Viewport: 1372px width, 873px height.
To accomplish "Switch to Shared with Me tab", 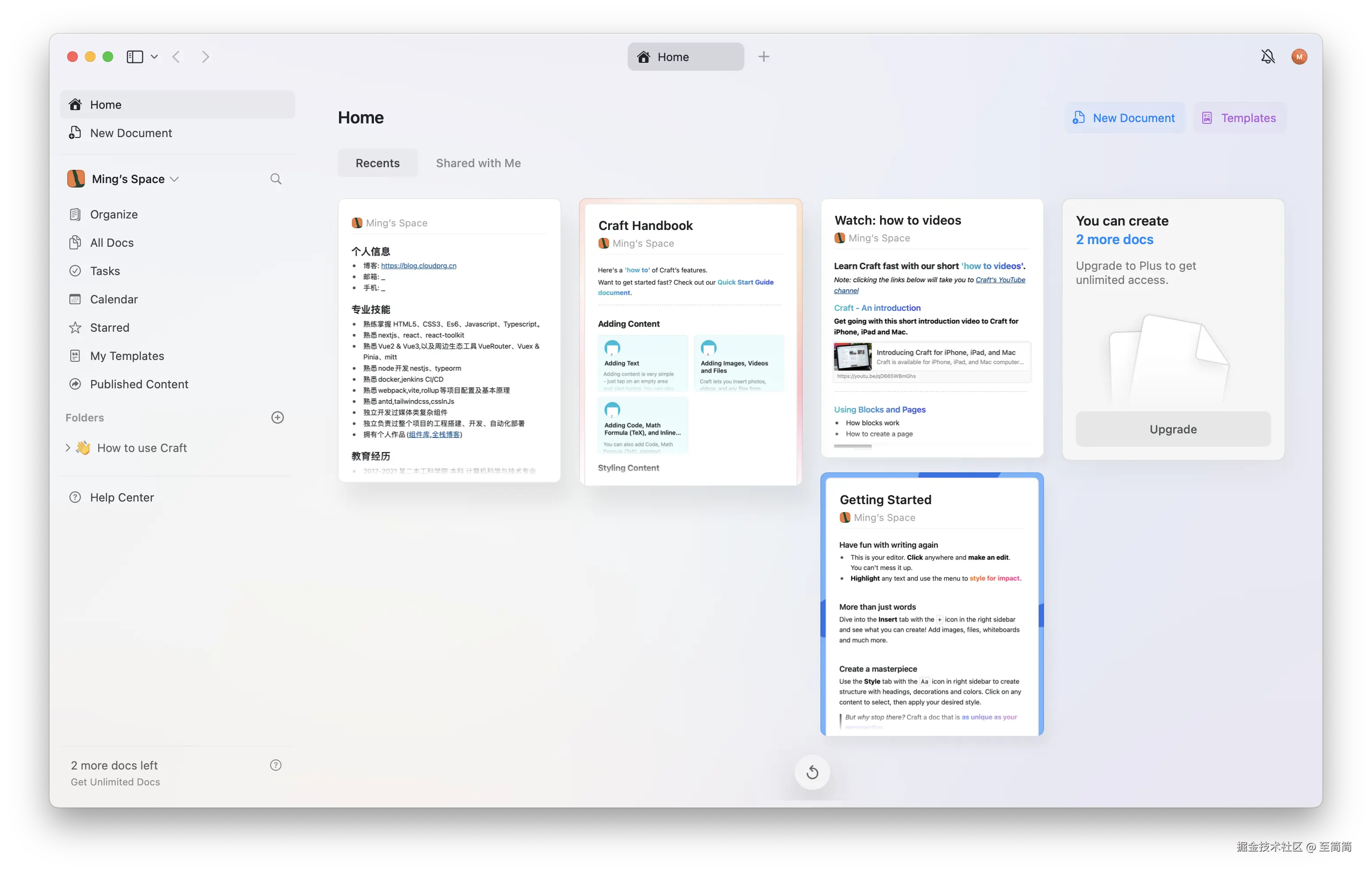I will pyautogui.click(x=478, y=163).
